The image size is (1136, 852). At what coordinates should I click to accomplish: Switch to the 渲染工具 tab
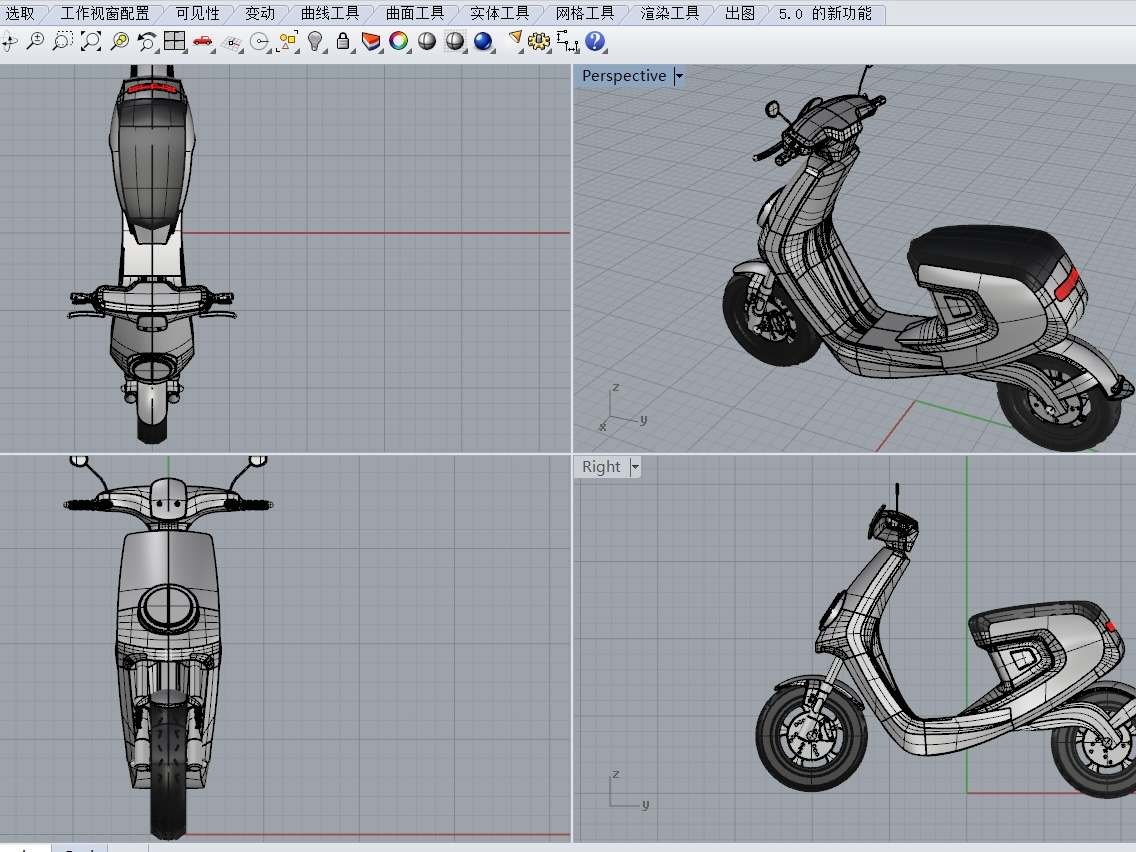click(x=669, y=13)
